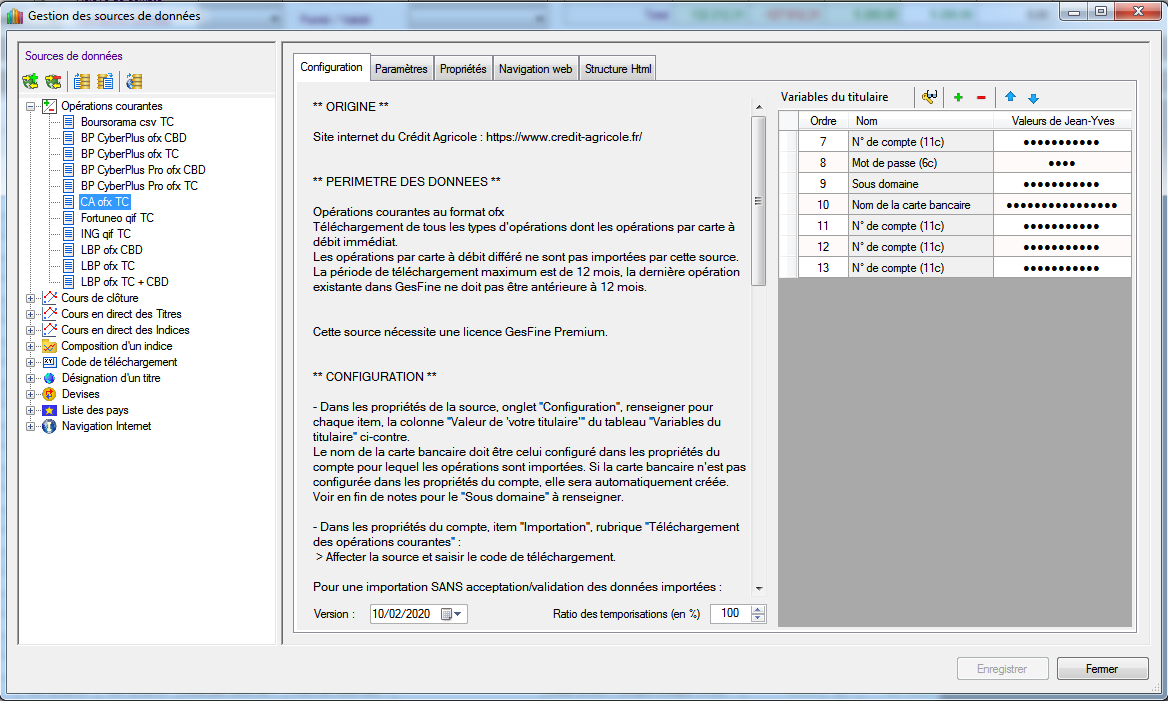
Task: Open the Version date picker dropdown
Action: tap(459, 614)
